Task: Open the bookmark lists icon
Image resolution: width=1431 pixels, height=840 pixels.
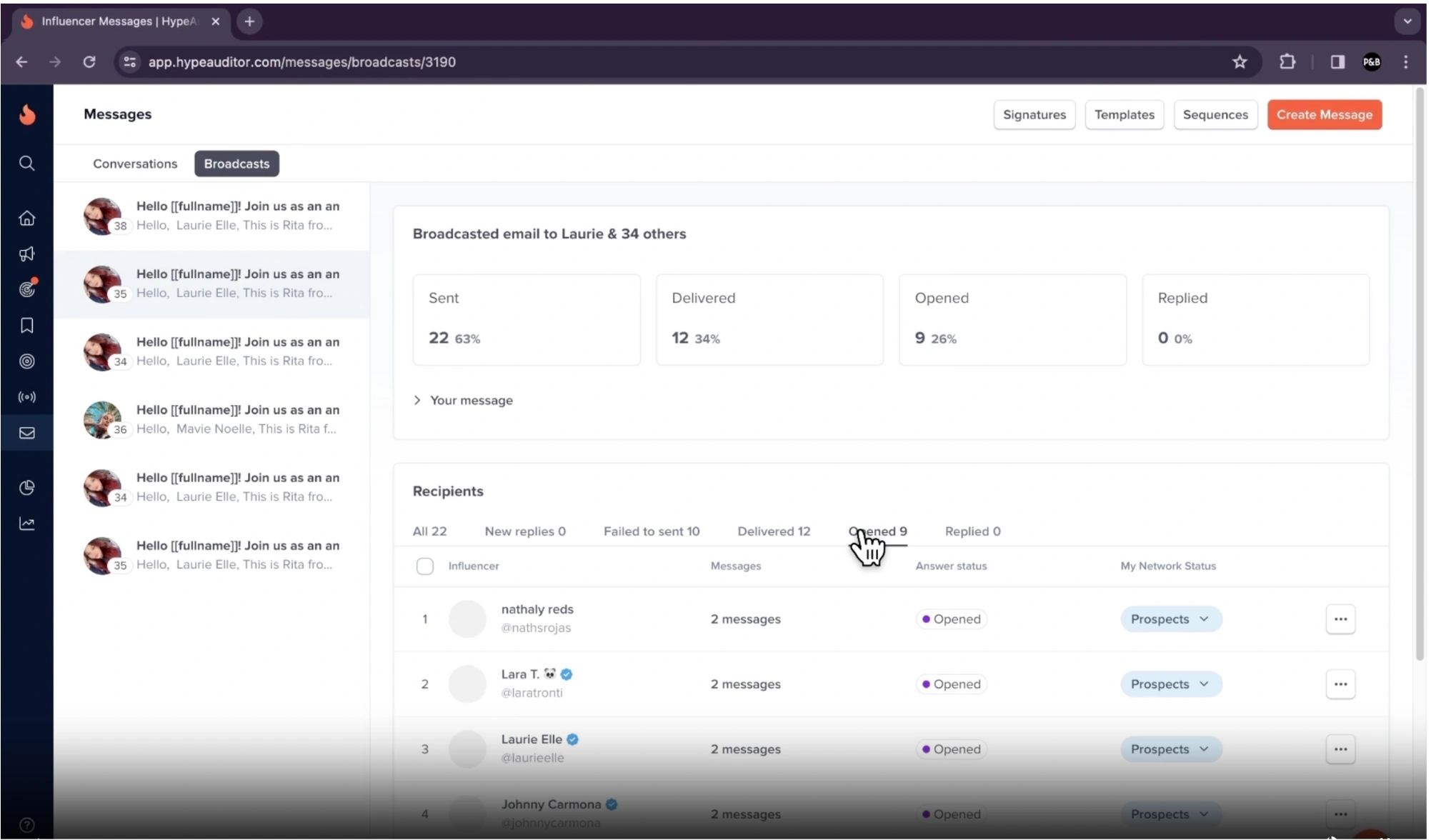Action: click(26, 326)
